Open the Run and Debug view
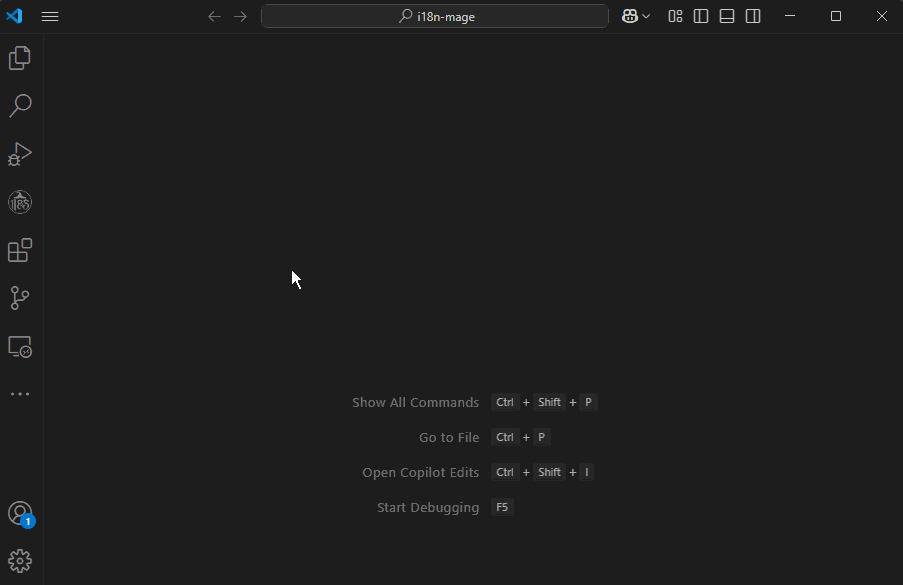The height and width of the screenshot is (585, 903). pos(20,153)
